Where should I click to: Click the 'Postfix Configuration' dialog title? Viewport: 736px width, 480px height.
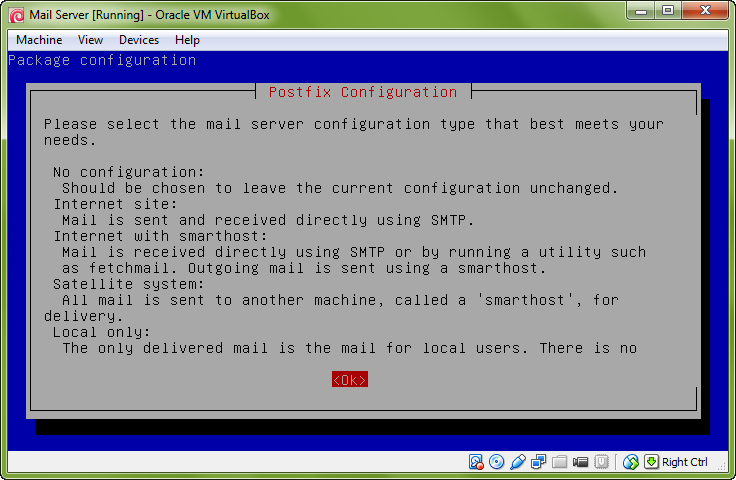click(363, 92)
